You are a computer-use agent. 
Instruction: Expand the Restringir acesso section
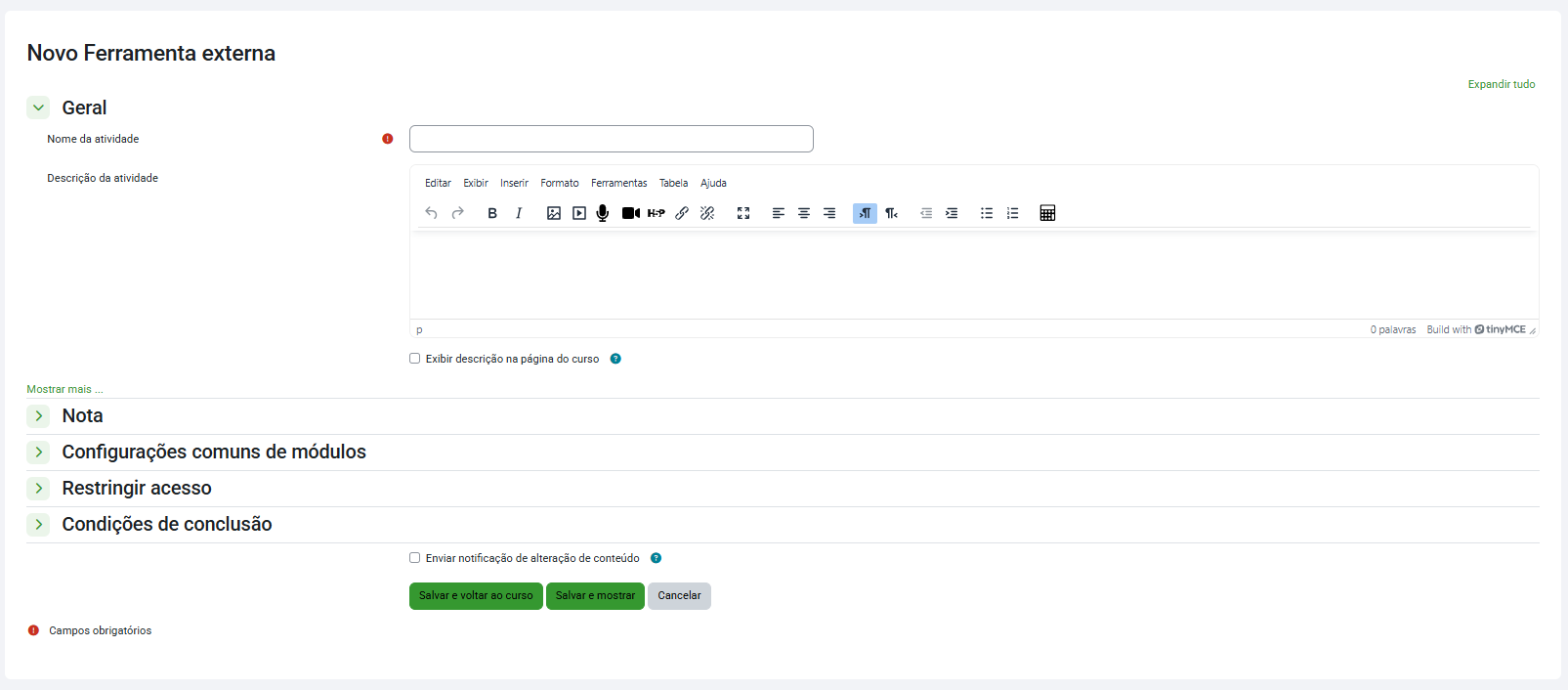point(38,489)
